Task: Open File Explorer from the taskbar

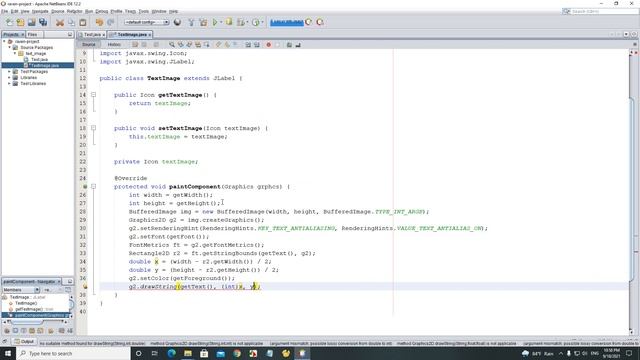Action: point(188,353)
